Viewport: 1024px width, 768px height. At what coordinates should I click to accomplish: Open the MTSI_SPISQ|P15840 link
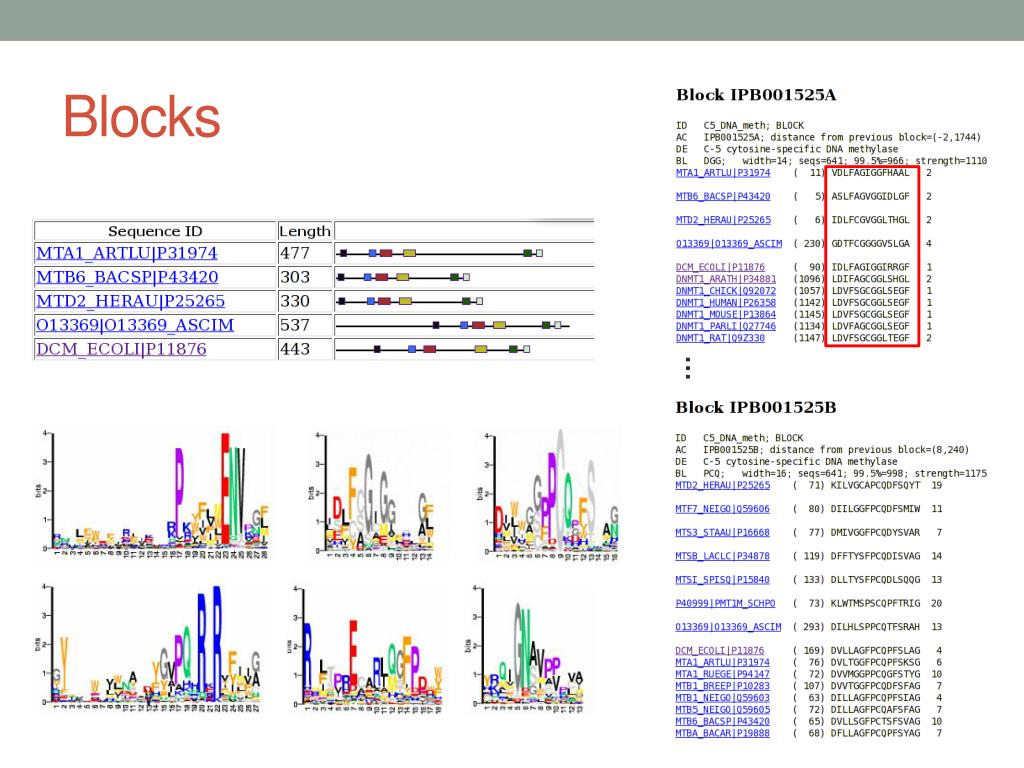[722, 580]
